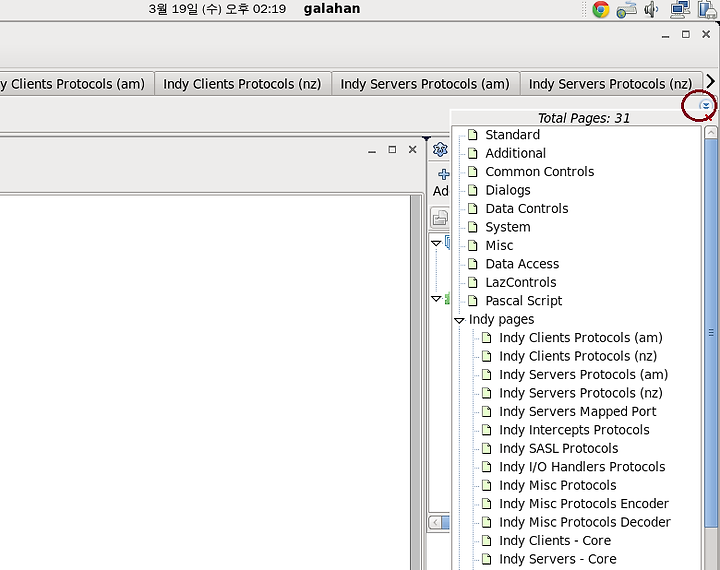Choose Indy Misc Protocols Encoder entry
This screenshot has height=570, width=720.
(x=584, y=503)
